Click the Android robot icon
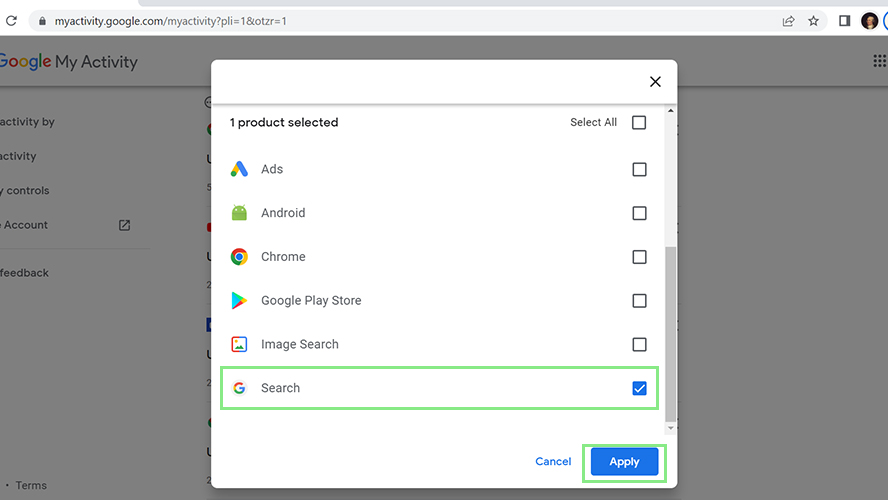The width and height of the screenshot is (888, 500). (x=239, y=212)
